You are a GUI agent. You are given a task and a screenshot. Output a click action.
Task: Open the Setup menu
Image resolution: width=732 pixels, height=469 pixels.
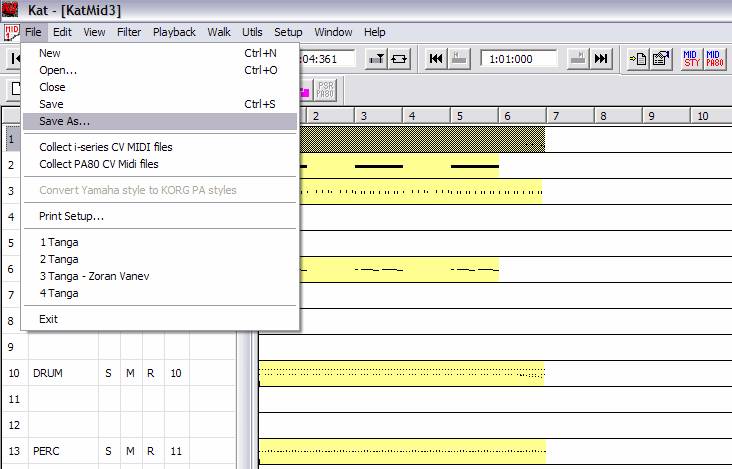click(288, 32)
